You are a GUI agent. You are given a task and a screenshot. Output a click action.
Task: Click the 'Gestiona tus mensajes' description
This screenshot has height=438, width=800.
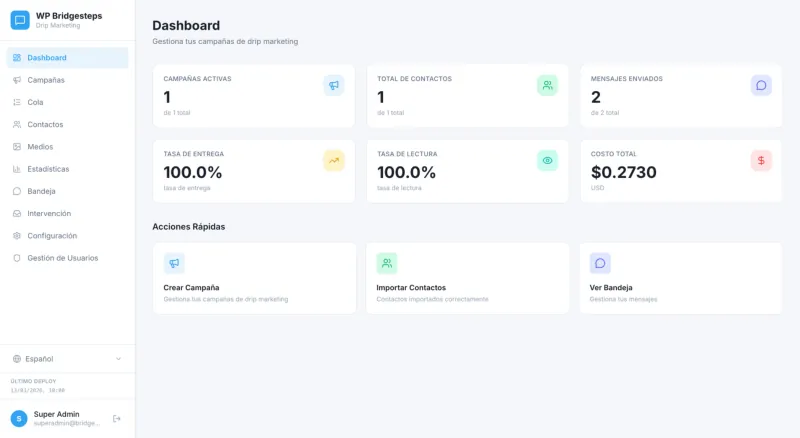coord(623,299)
